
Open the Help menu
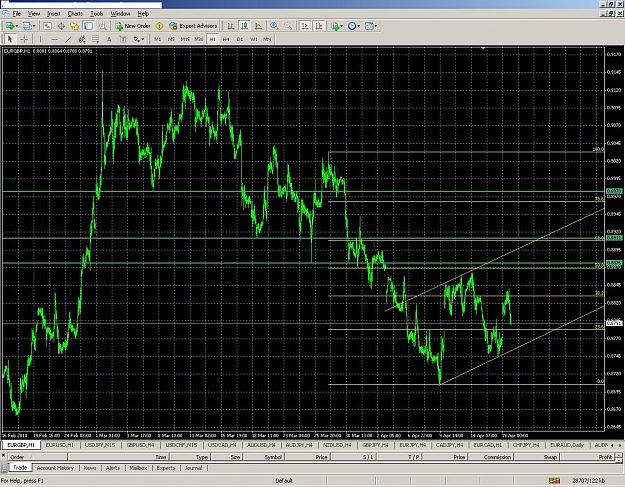tap(143, 14)
